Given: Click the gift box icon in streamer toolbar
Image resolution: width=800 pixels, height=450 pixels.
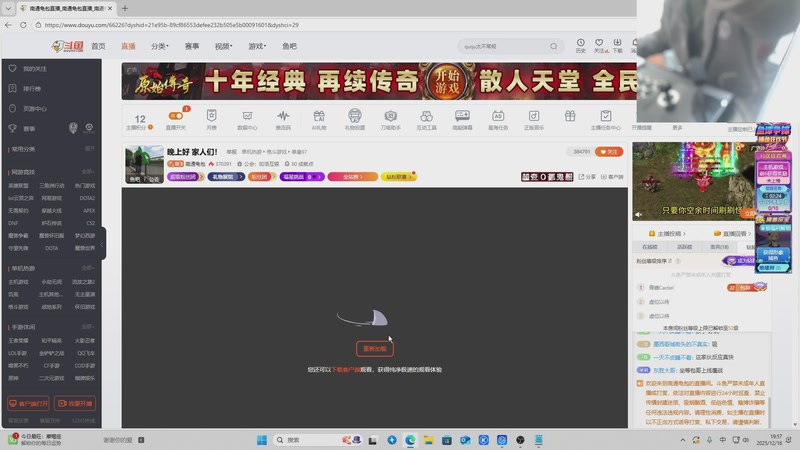Looking at the screenshot, I should pos(570,116).
